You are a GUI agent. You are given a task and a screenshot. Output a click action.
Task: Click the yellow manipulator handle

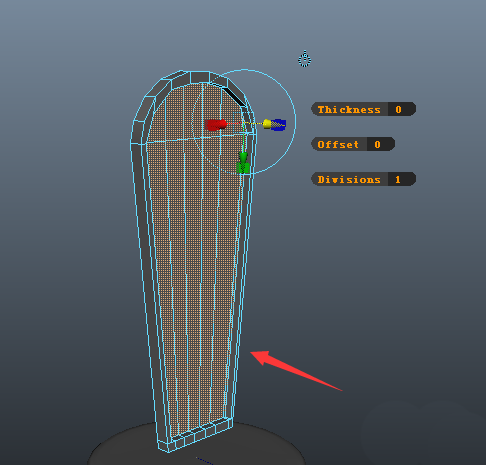click(267, 124)
